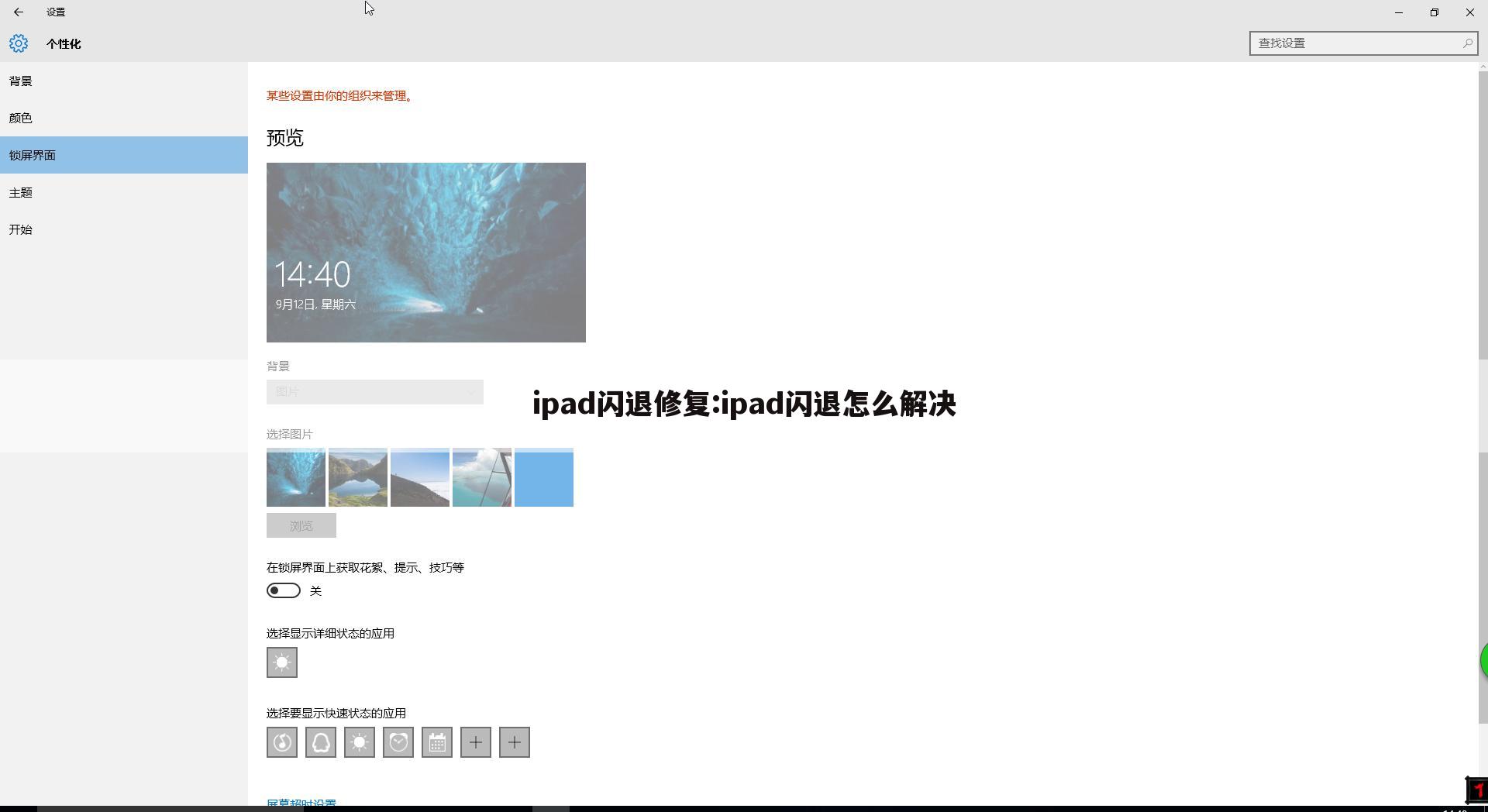Click the search magnifier icon
Screen dimensions: 1488x812
1467,43
